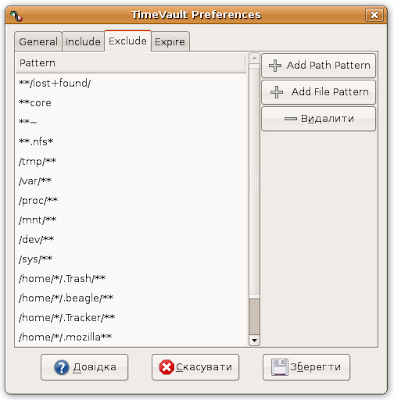Viewport: 394px width, 400px height.
Task: Click the TimeVault icon in the title bar
Action: click(x=16, y=15)
